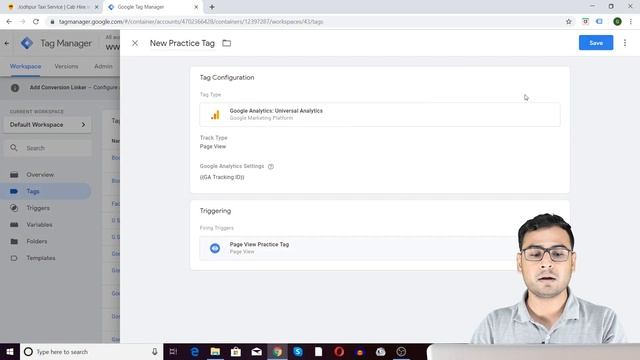Open Skype from the taskbar
640x360 pixels.
pos(298,351)
